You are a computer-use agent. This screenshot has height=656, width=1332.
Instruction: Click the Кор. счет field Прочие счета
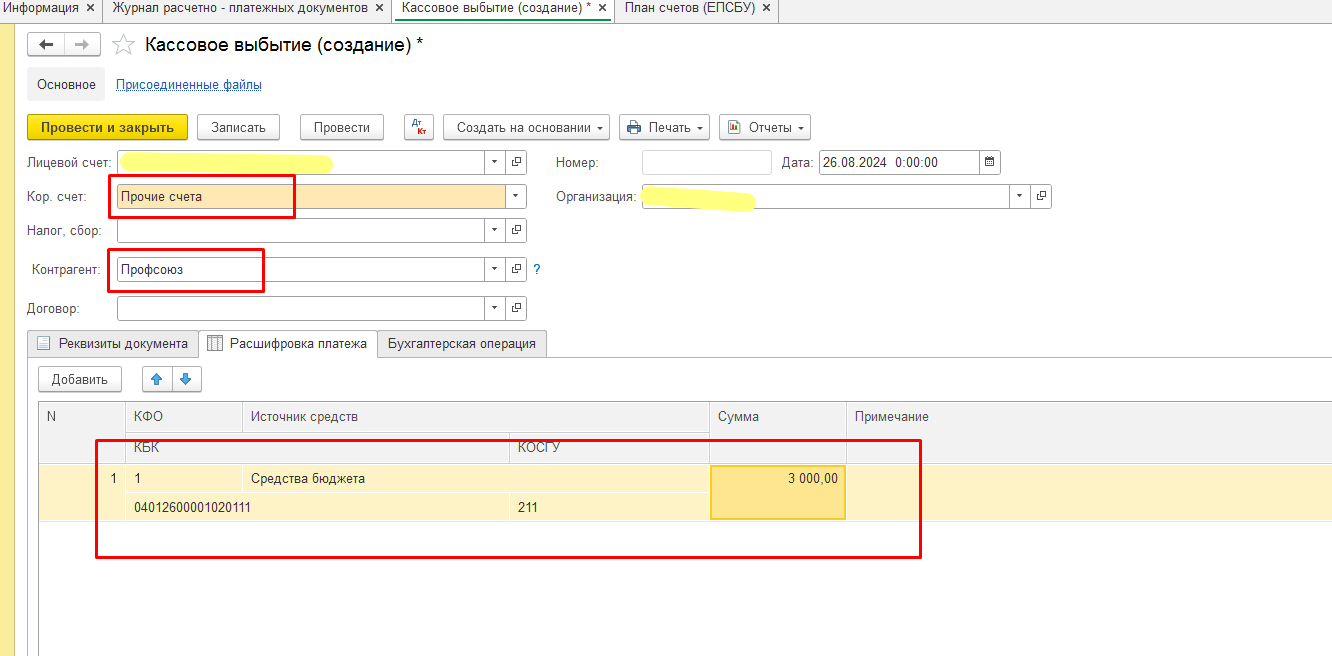(x=311, y=196)
